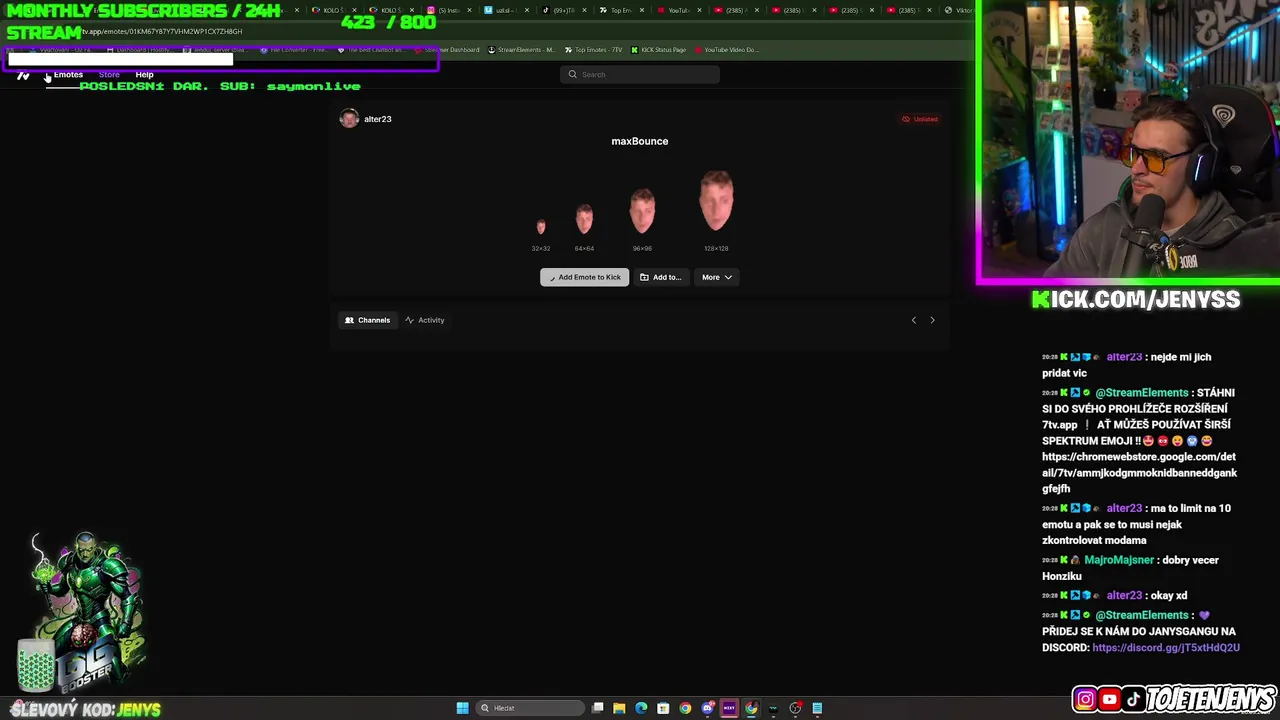Open alter23's profile avatar
Image resolution: width=1280 pixels, height=720 pixels.
(x=349, y=119)
